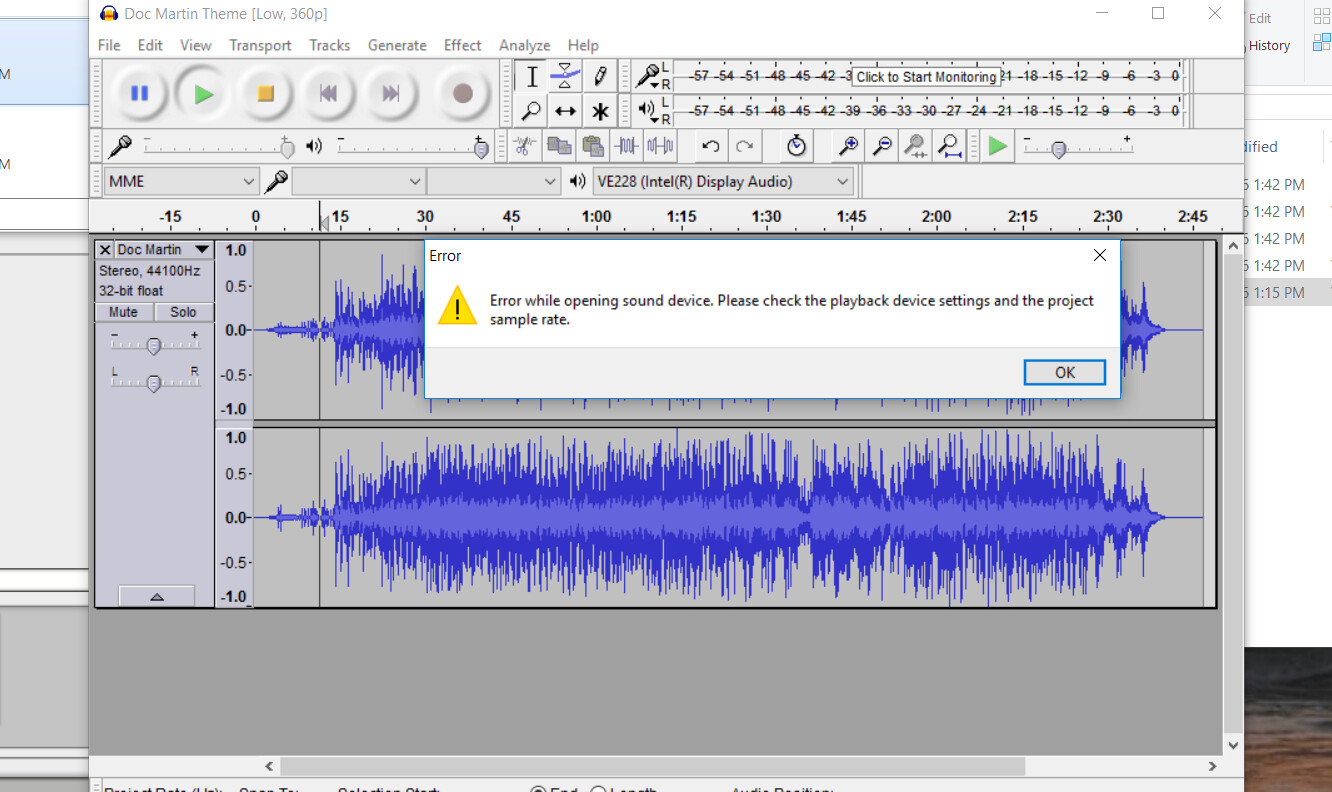1332x792 pixels.
Task: Open the Doc Martin track dropdown menu
Action: coord(164,249)
